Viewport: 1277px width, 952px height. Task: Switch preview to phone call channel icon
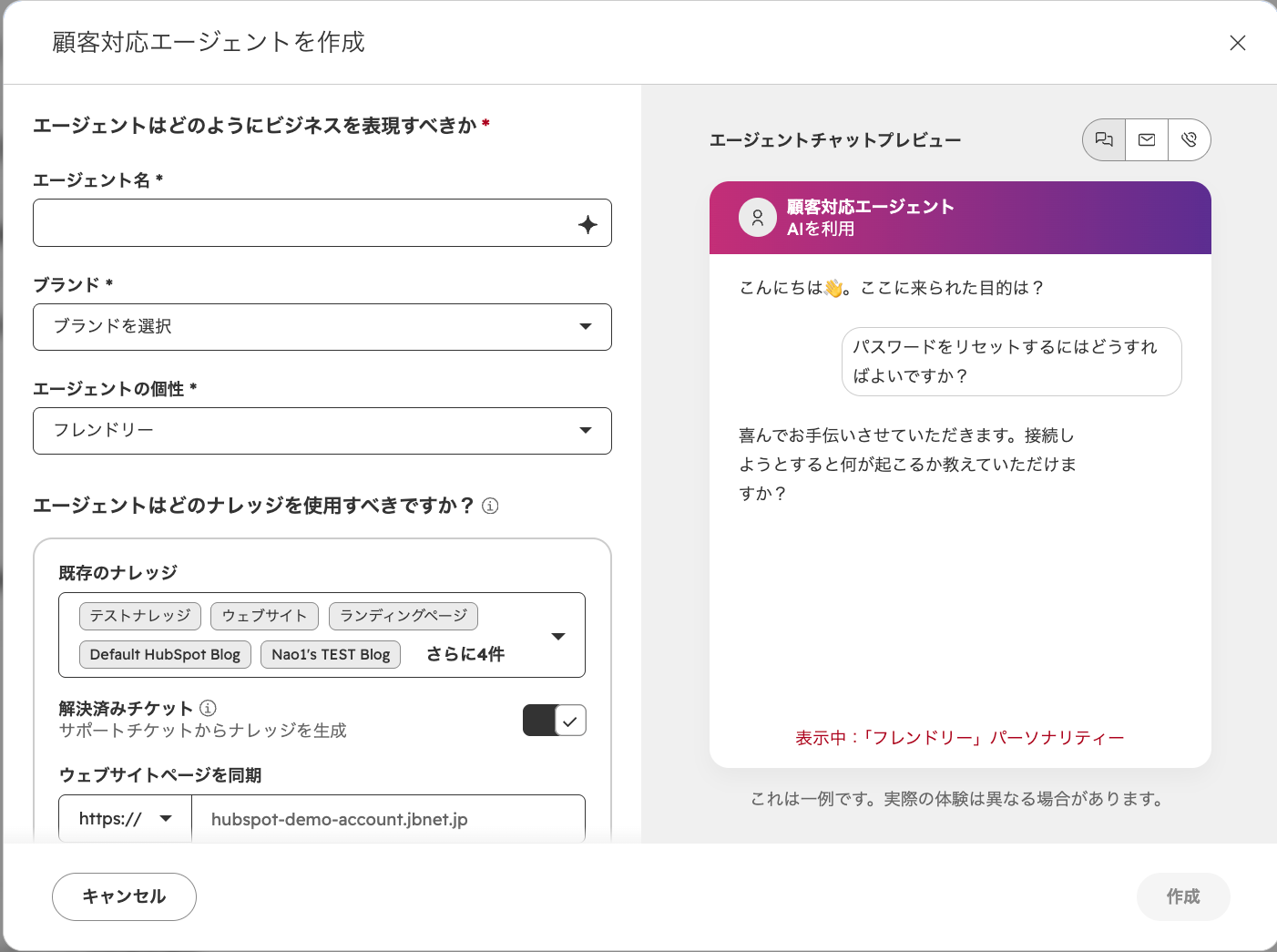(1189, 140)
